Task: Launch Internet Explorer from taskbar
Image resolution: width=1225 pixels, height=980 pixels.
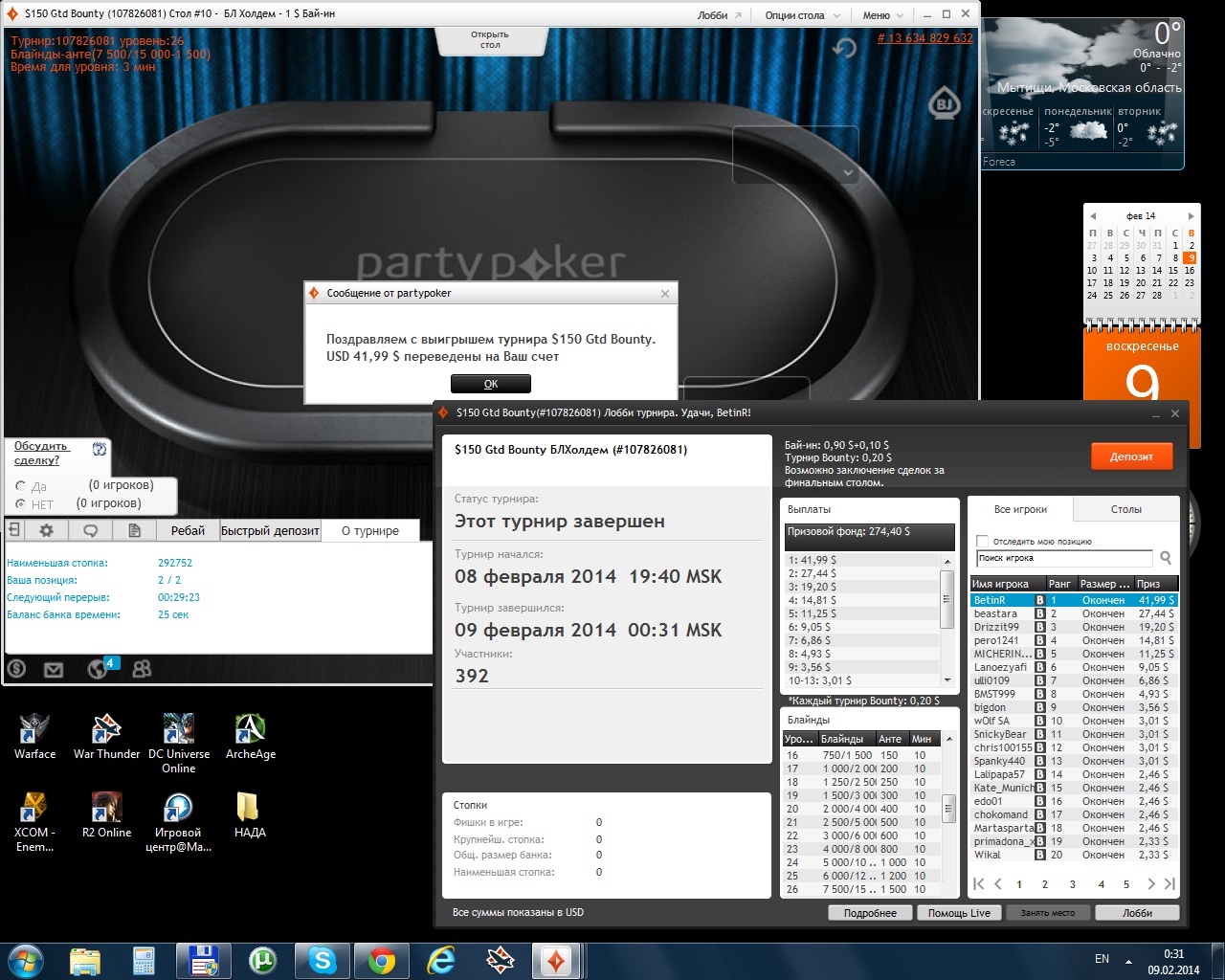Action: click(x=441, y=959)
